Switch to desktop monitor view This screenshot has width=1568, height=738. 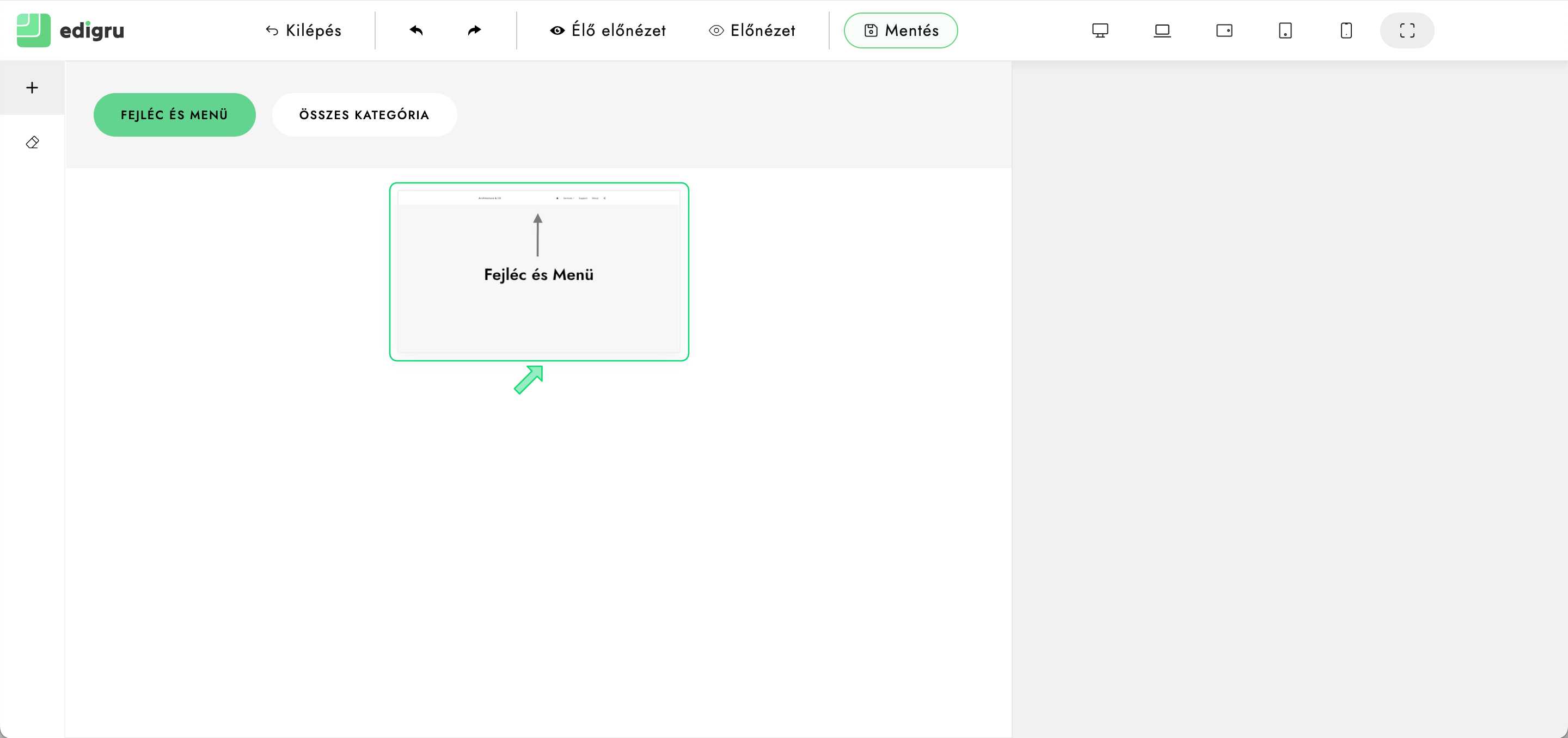point(1100,30)
